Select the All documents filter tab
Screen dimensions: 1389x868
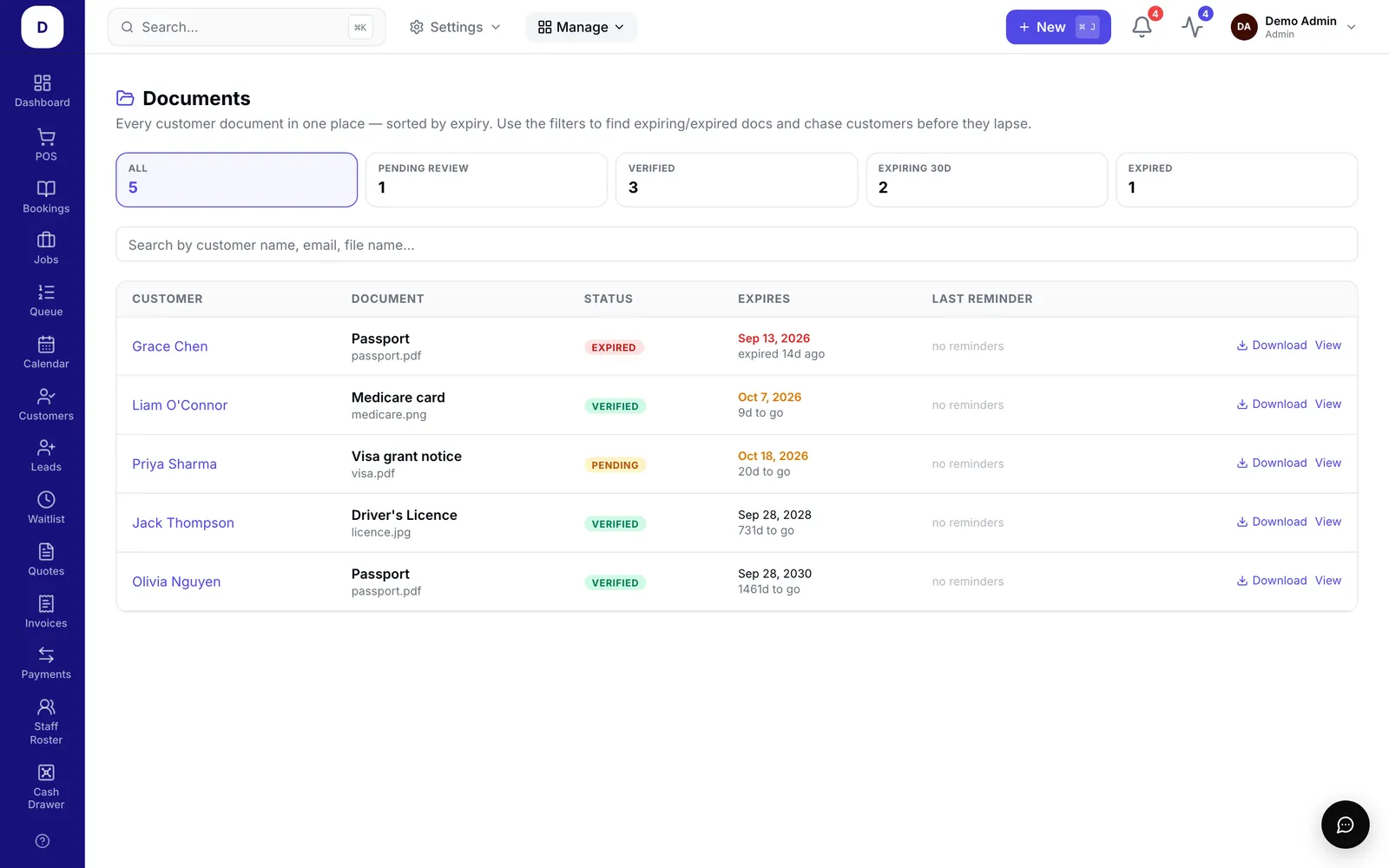point(237,180)
